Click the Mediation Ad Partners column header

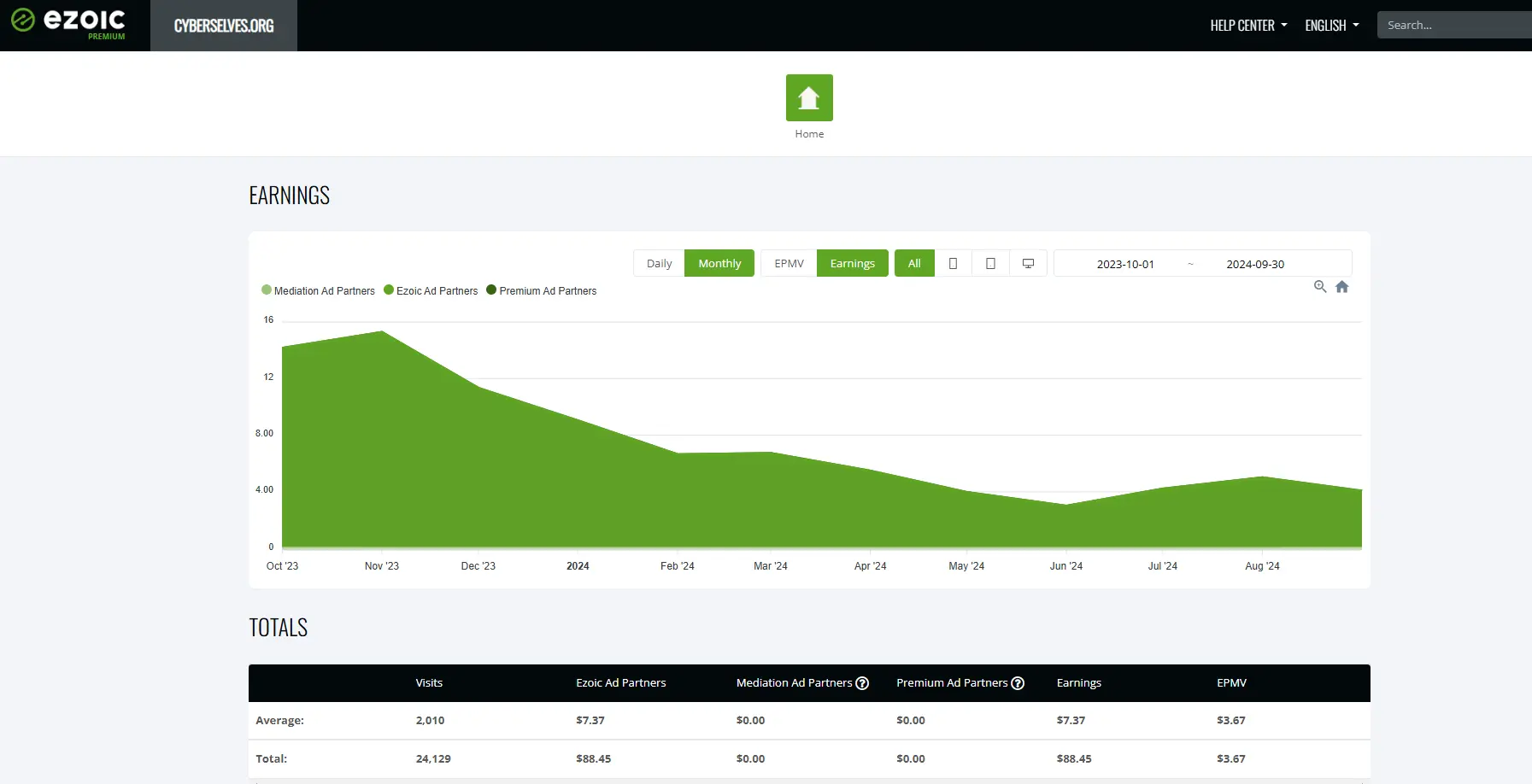pyautogui.click(x=794, y=683)
